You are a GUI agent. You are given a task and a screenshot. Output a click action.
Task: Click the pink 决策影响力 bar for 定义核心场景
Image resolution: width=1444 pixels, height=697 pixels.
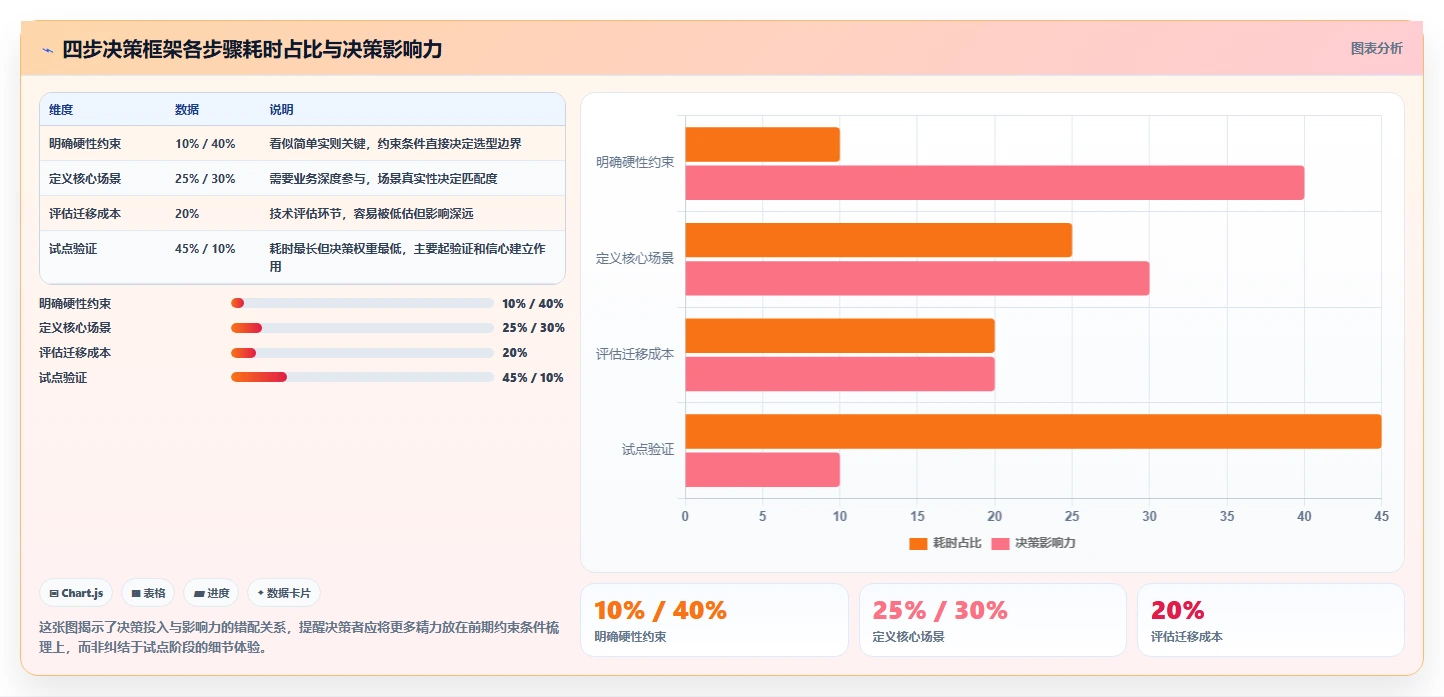(x=917, y=278)
